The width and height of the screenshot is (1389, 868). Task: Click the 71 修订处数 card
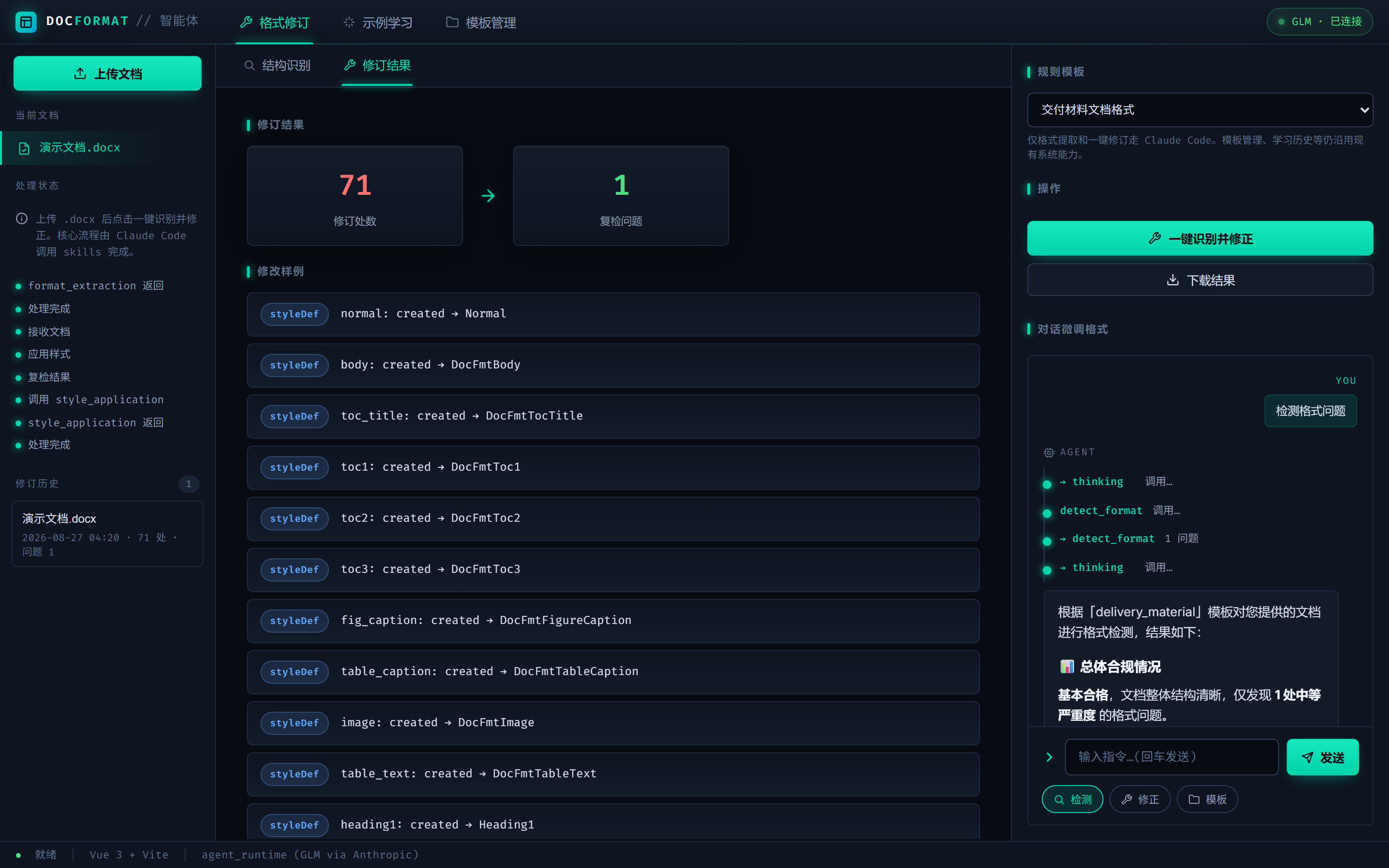(354, 196)
